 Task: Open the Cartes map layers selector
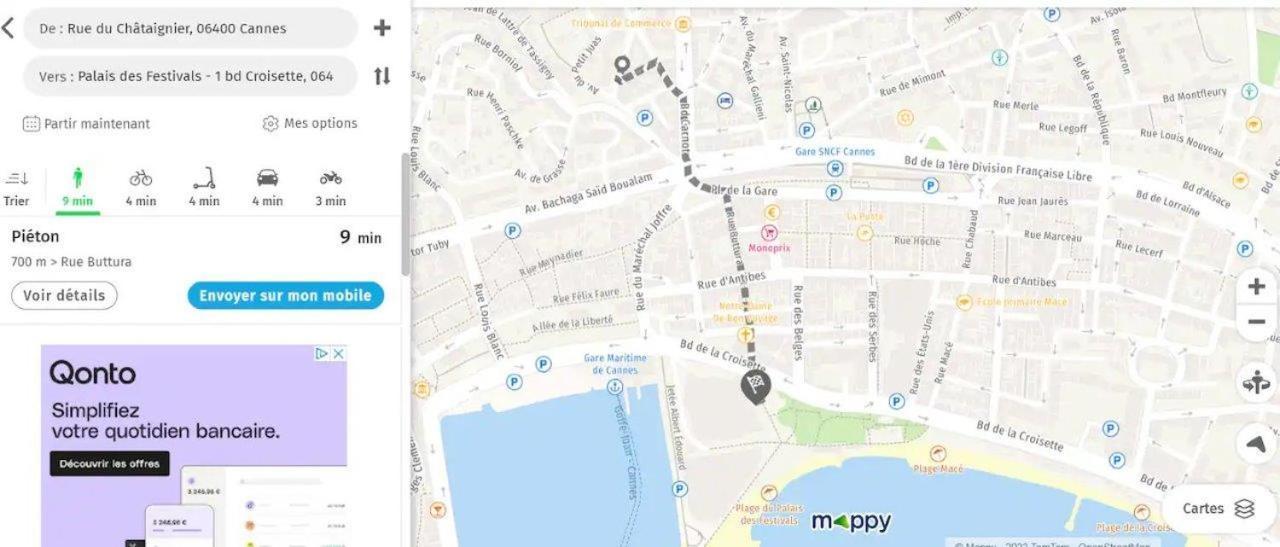(x=1218, y=508)
